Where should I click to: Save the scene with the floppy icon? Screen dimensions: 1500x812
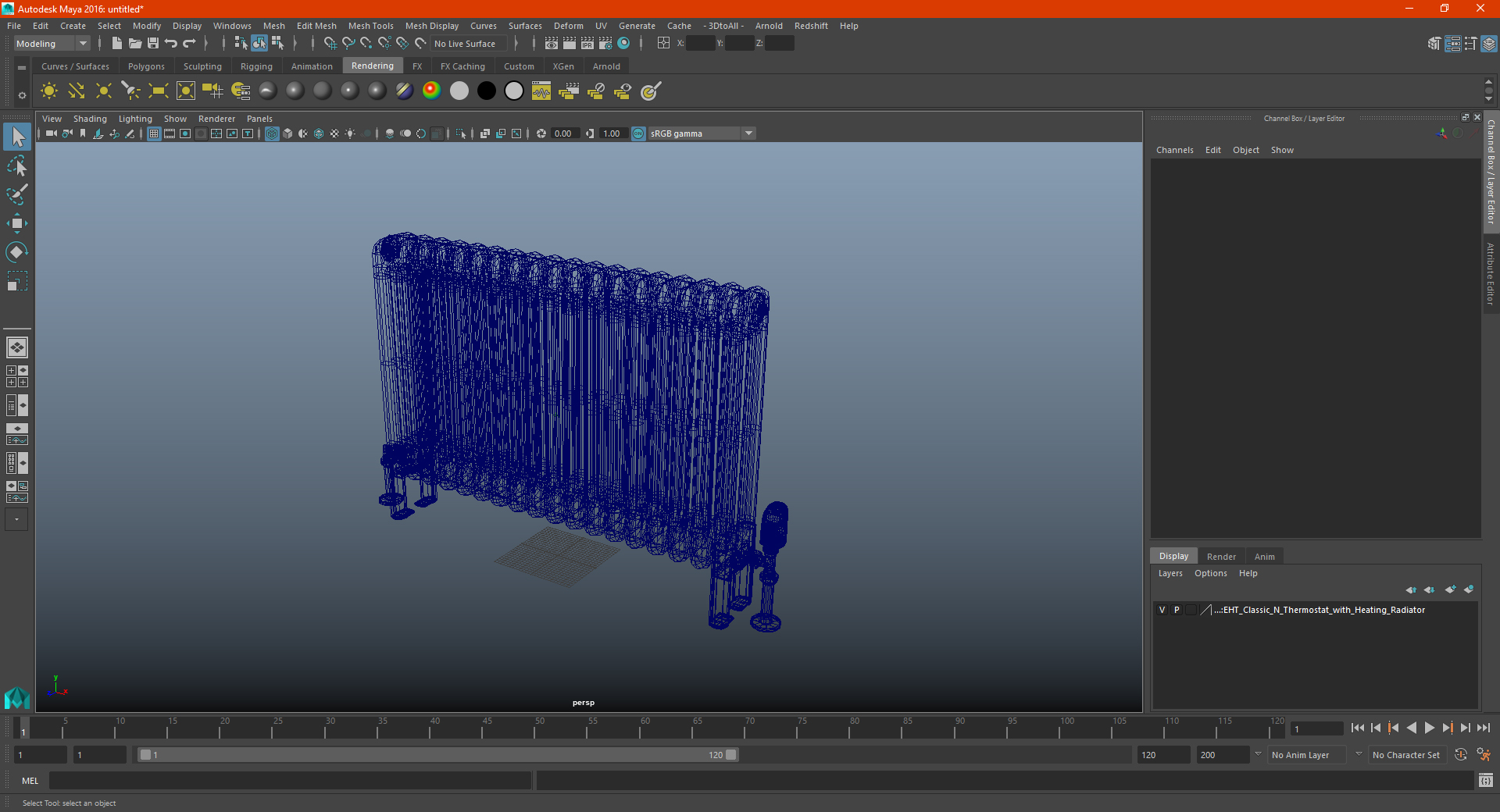click(x=153, y=44)
